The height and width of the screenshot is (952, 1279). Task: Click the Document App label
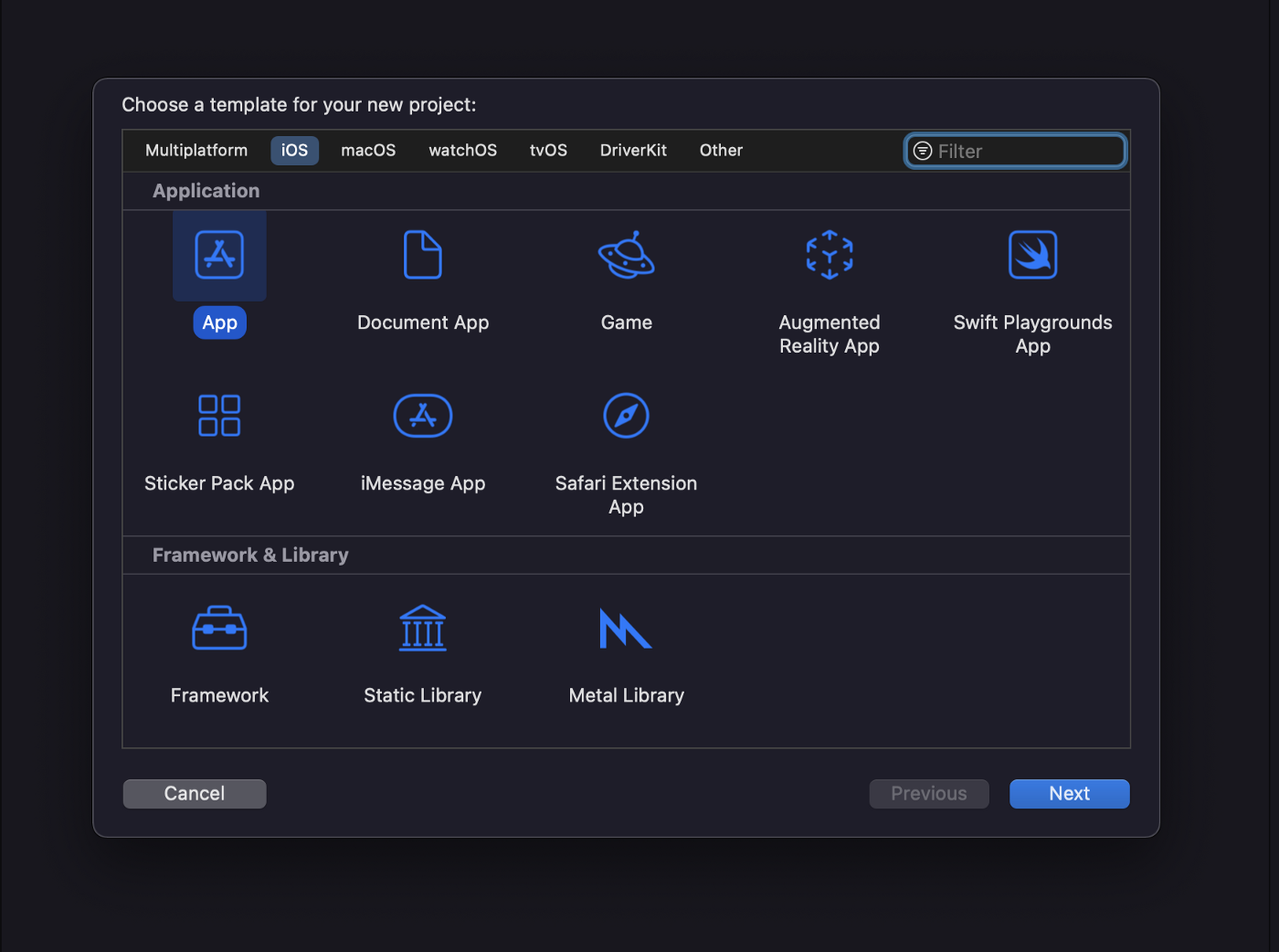tap(423, 323)
